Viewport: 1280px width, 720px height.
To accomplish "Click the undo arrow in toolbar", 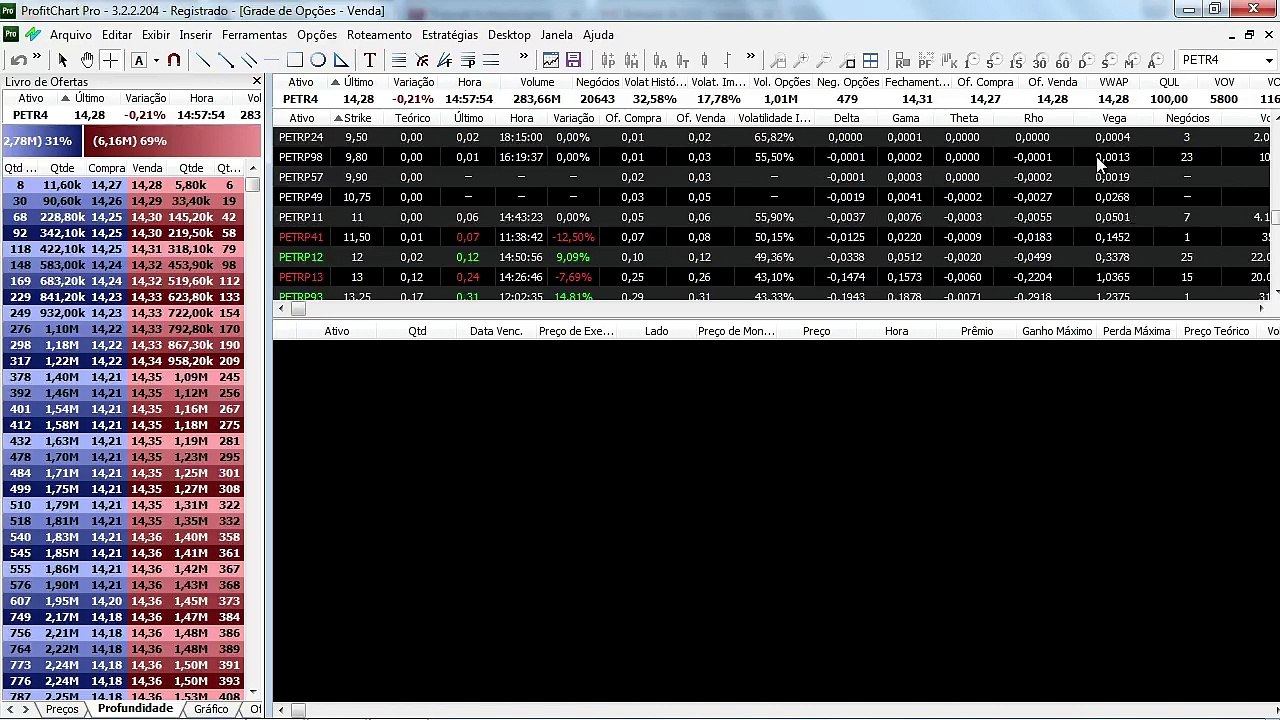I will click(18, 60).
